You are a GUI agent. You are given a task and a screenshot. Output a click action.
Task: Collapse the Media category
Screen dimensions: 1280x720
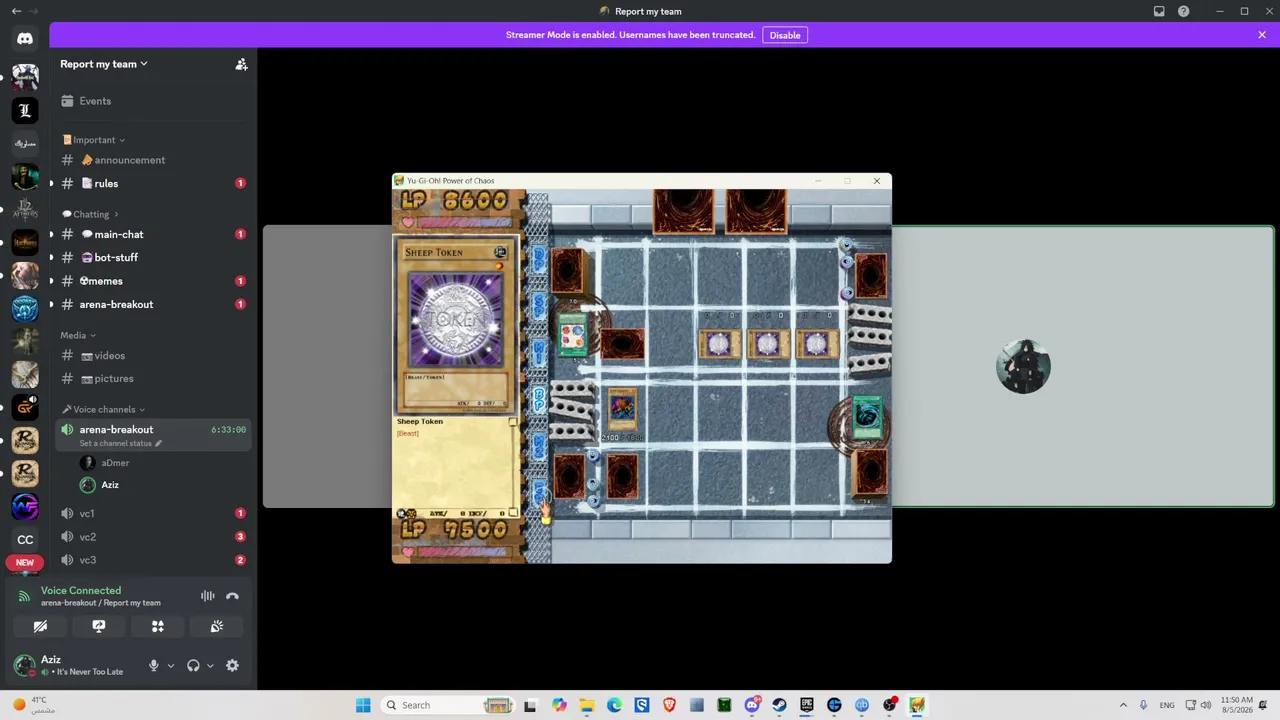(x=78, y=335)
